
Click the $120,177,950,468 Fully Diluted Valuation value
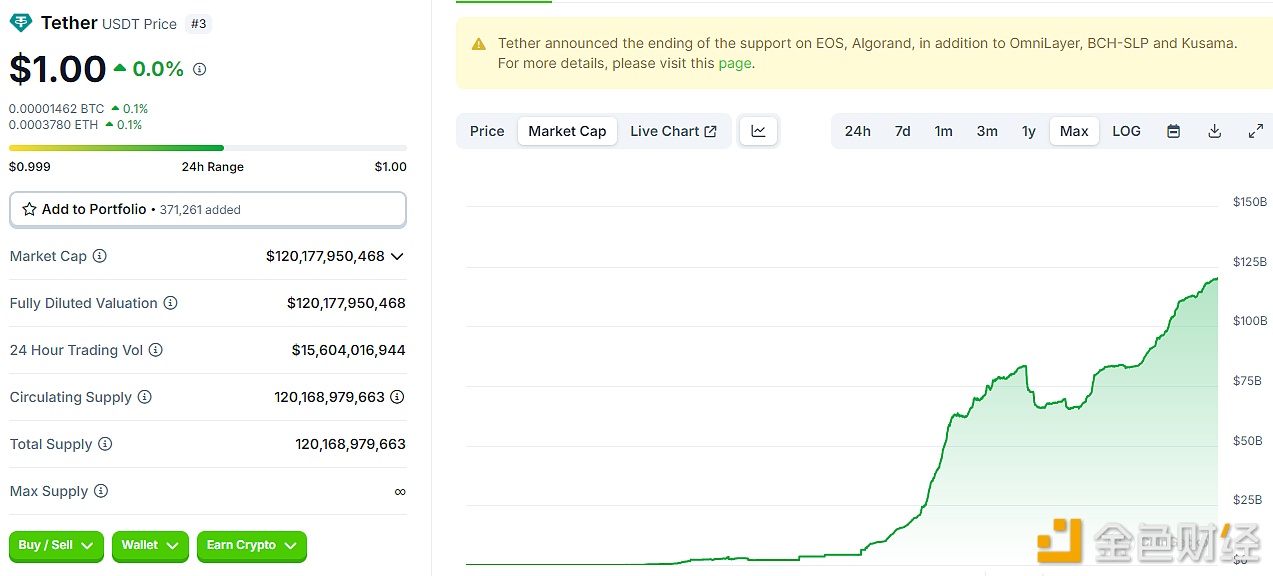pyautogui.click(x=346, y=303)
